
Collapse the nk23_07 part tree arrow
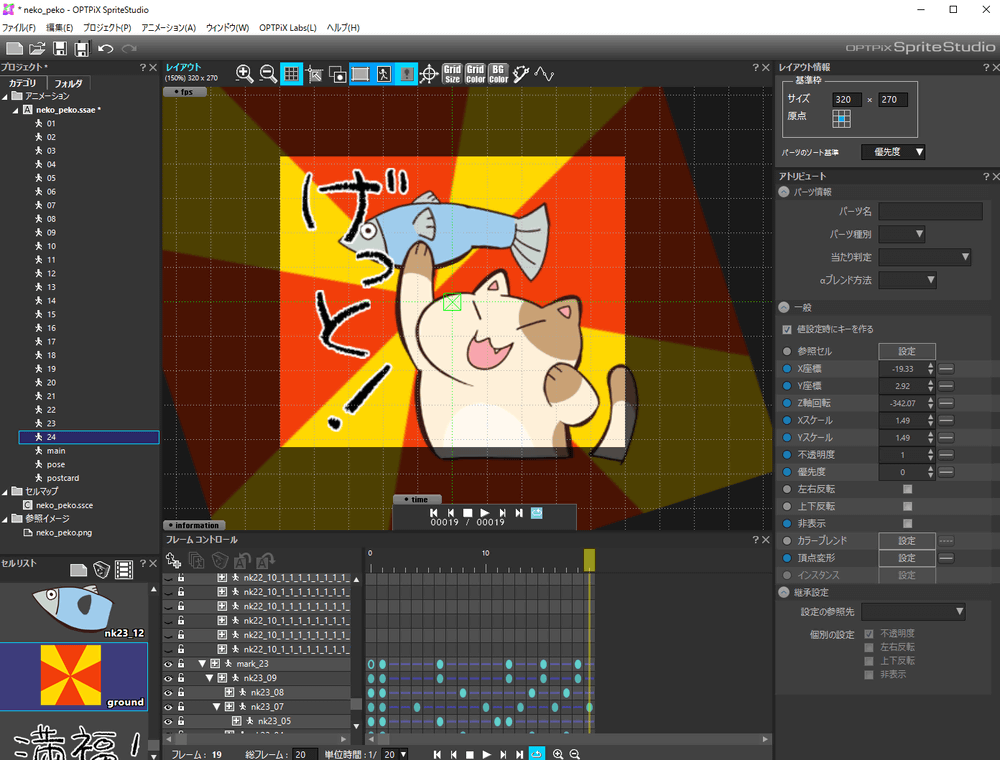216,706
